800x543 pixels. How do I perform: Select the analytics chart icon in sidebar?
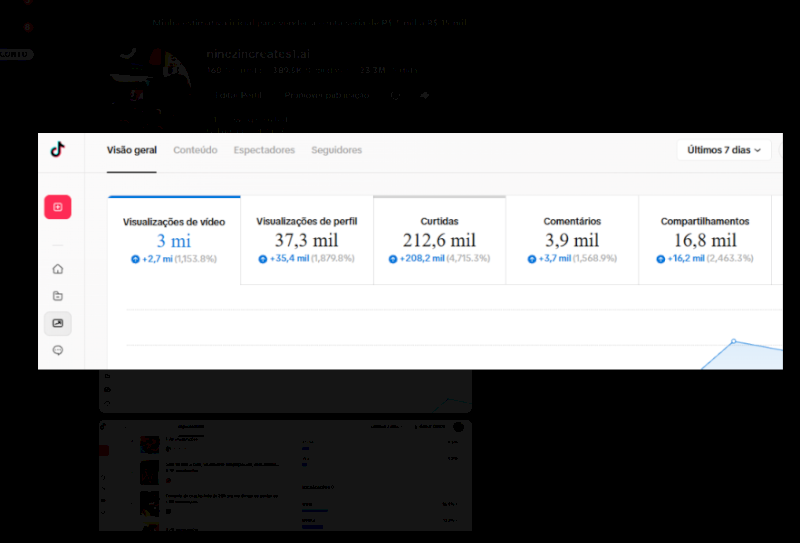58,324
